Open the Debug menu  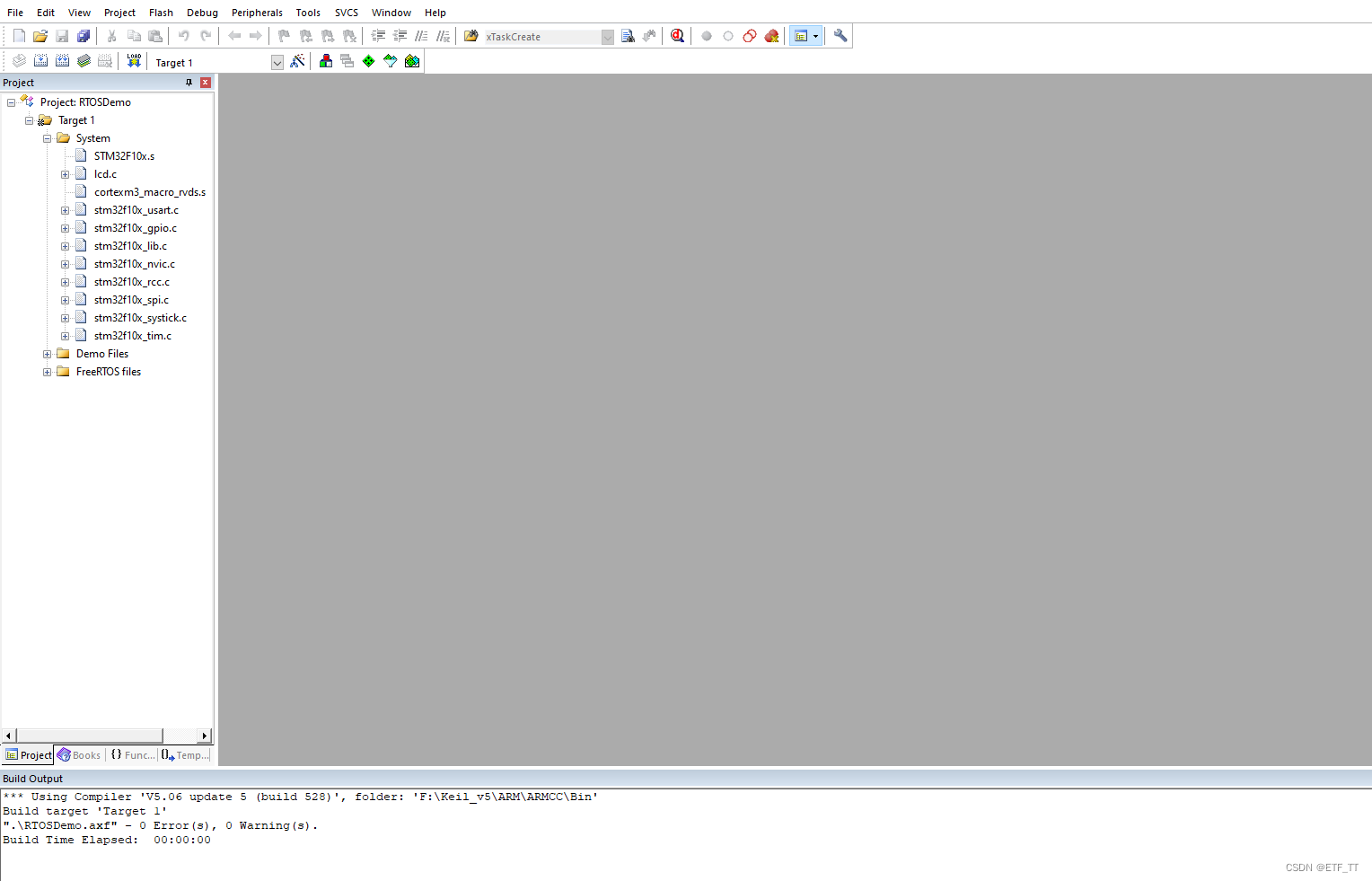coord(202,13)
